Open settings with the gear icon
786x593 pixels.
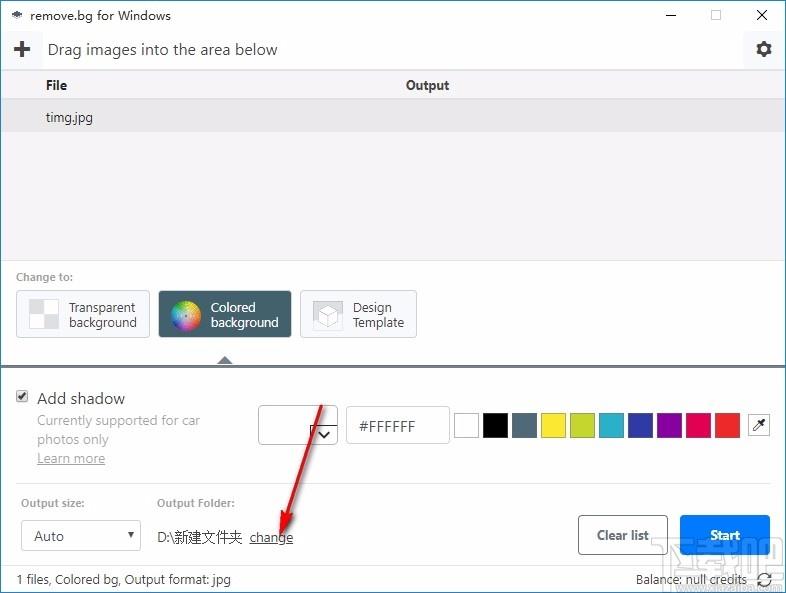tap(763, 49)
